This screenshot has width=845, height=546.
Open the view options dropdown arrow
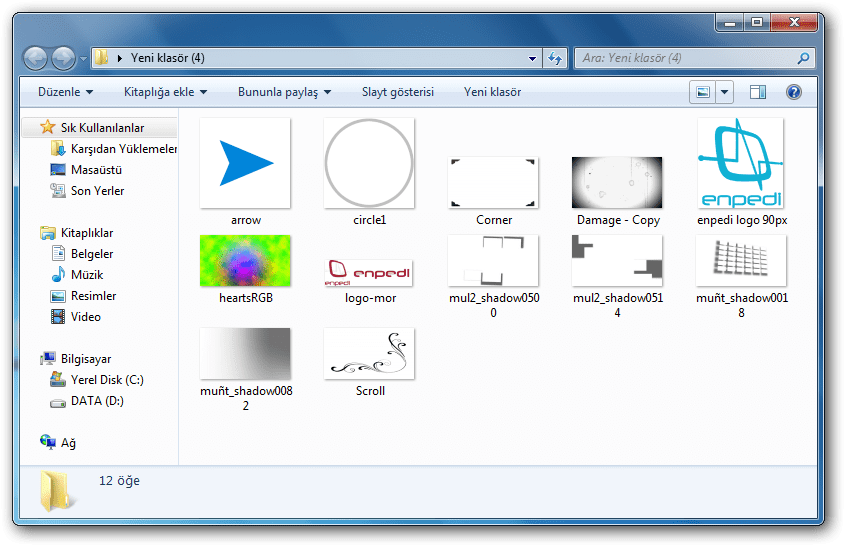724,92
